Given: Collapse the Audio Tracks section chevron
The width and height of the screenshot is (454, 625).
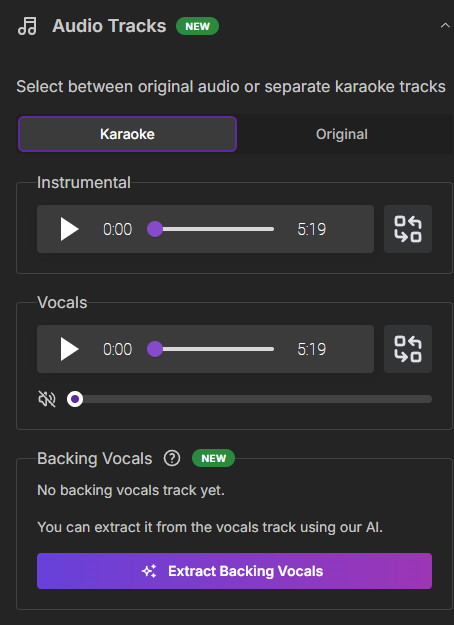Looking at the screenshot, I should 445,26.
